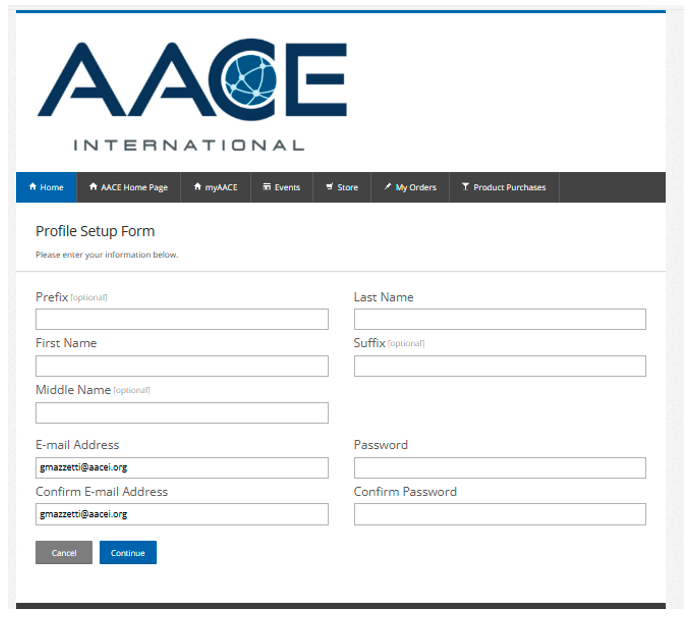Click the myAACE house icon

197,187
